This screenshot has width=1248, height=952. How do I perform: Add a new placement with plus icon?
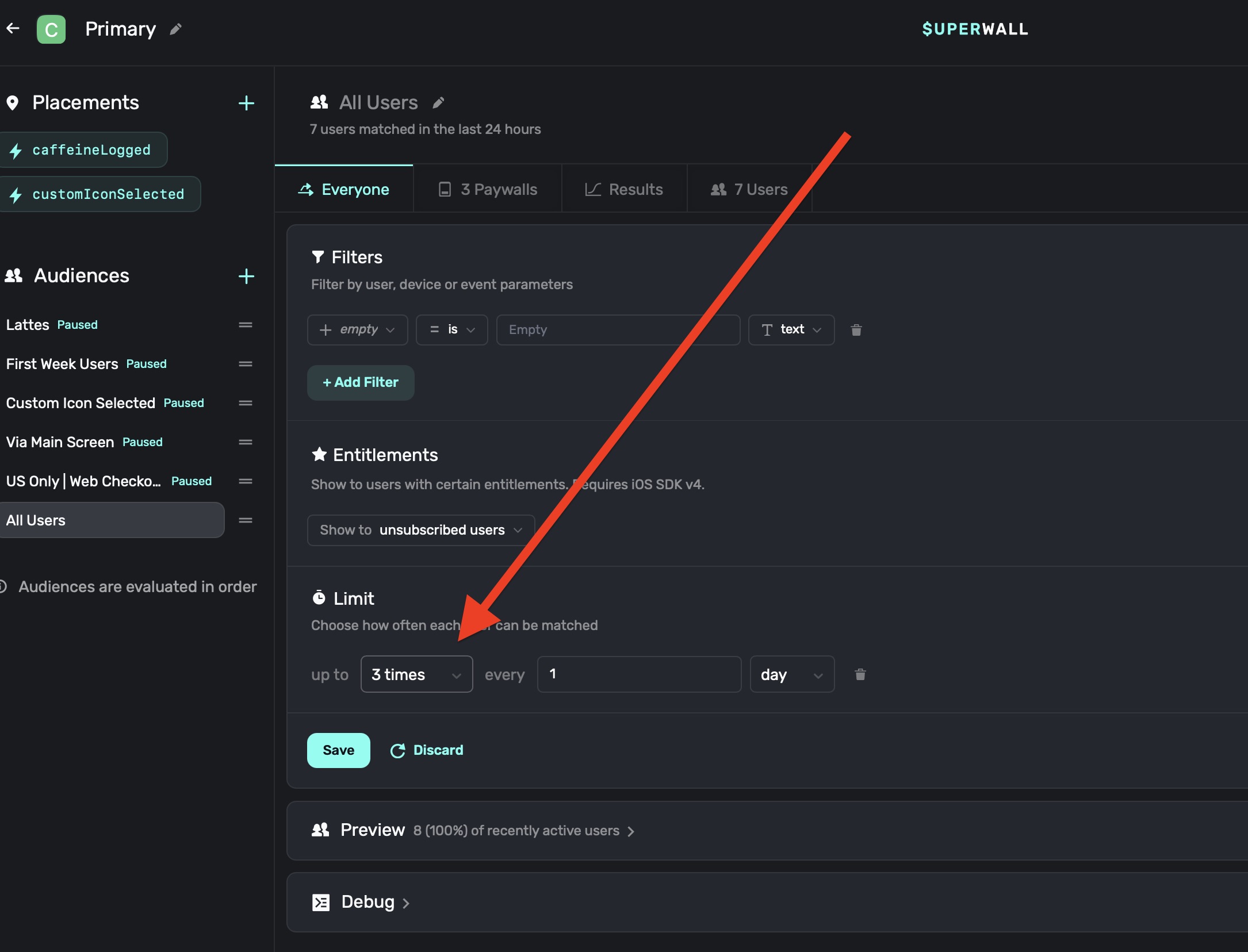tap(246, 103)
